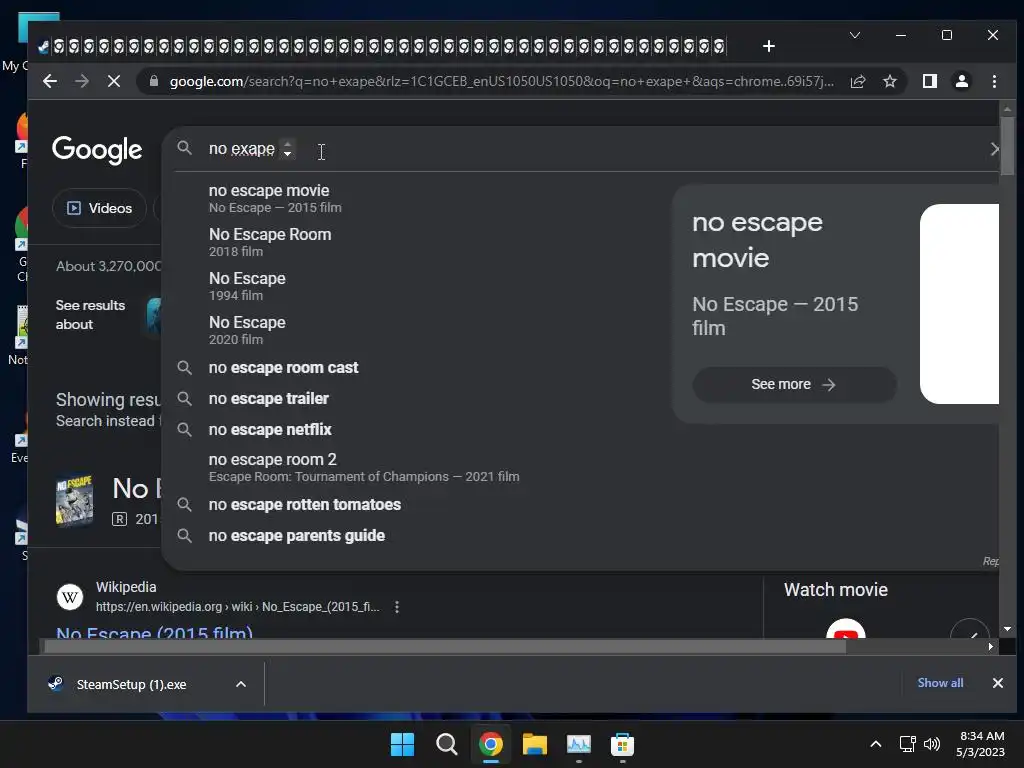Image resolution: width=1024 pixels, height=768 pixels.
Task: Open the tab search chevron
Action: point(854,35)
